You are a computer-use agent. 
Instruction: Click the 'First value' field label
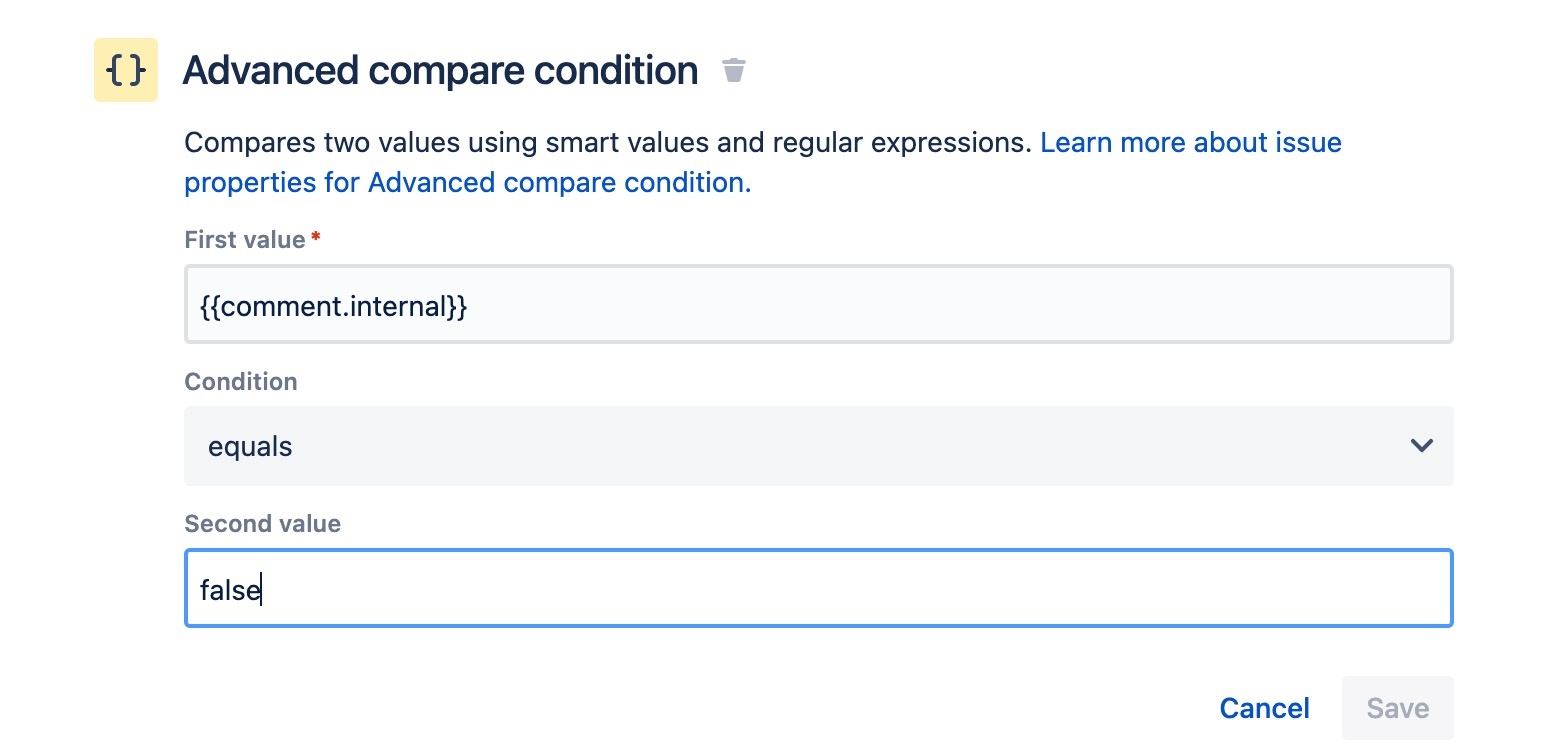(244, 240)
